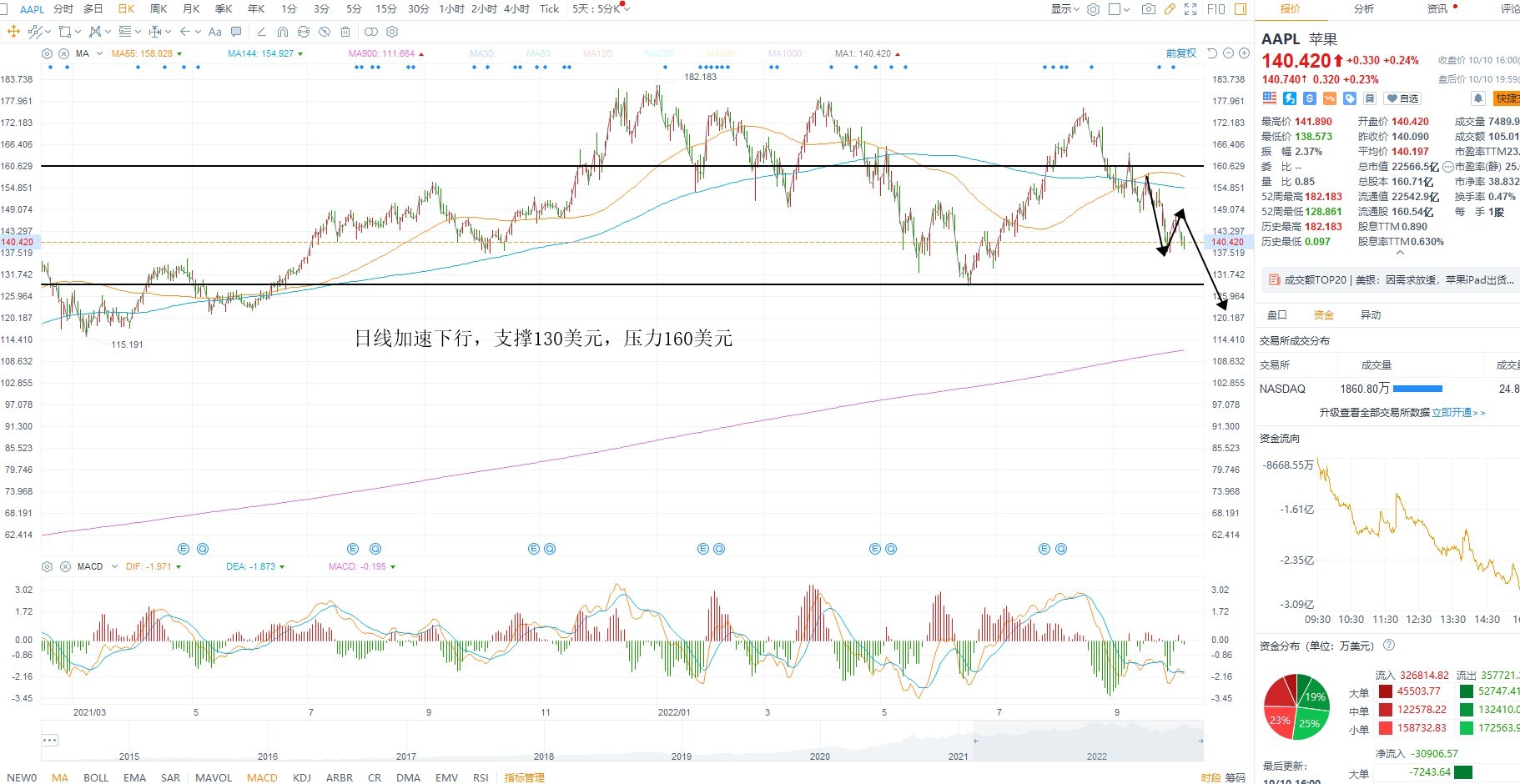Remove the MA indicator with the X icon

pyautogui.click(x=63, y=53)
